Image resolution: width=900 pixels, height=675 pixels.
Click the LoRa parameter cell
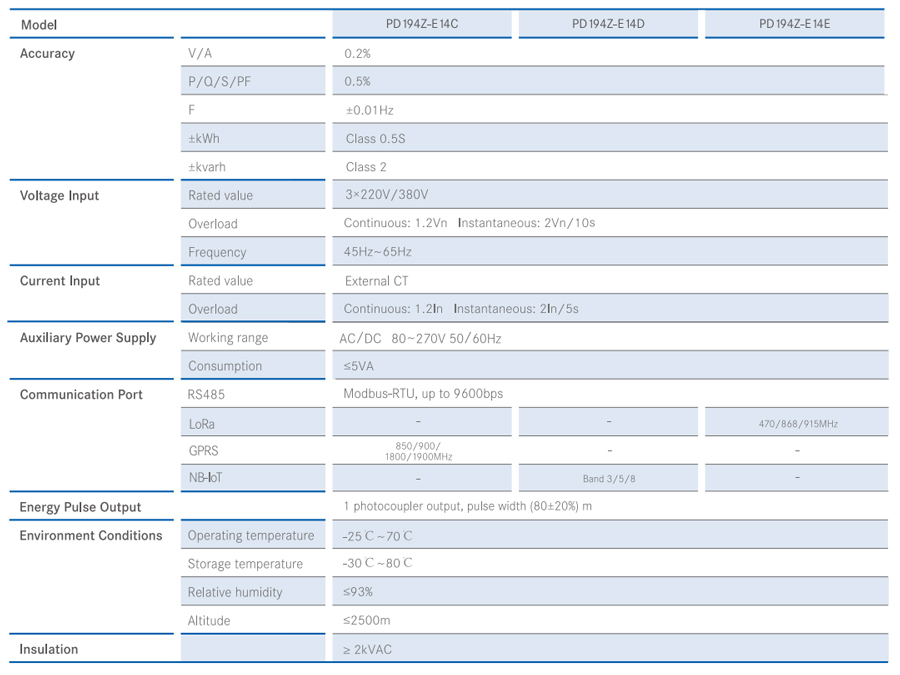pyautogui.click(x=253, y=423)
